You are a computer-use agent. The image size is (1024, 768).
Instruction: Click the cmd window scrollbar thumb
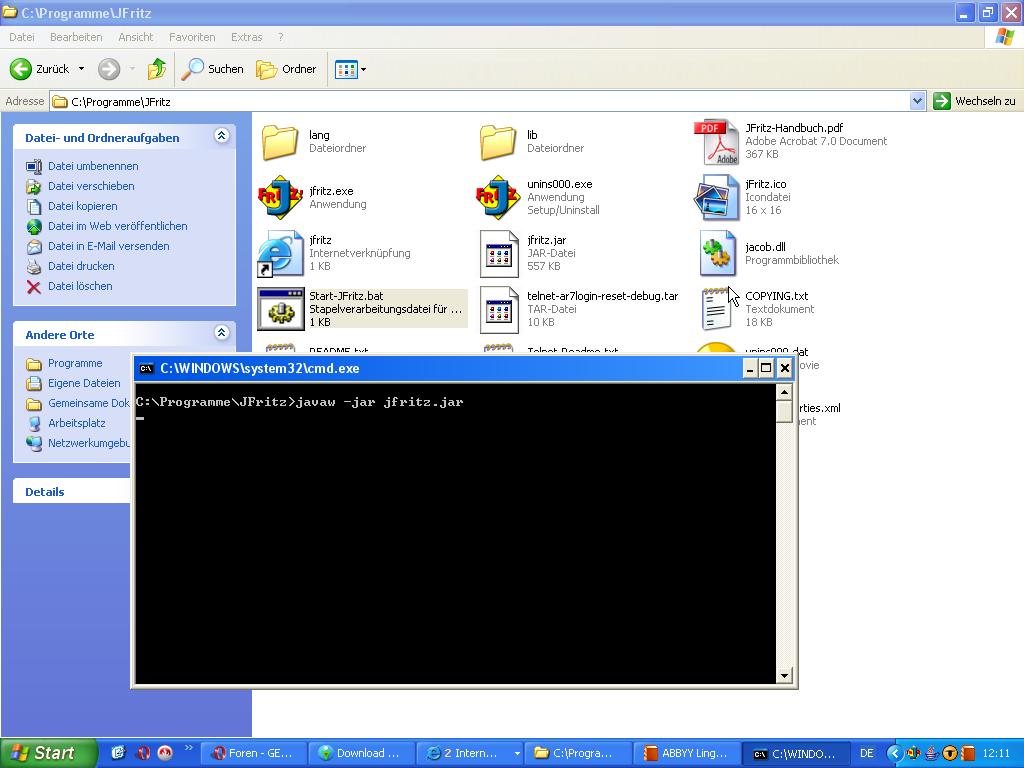click(784, 411)
